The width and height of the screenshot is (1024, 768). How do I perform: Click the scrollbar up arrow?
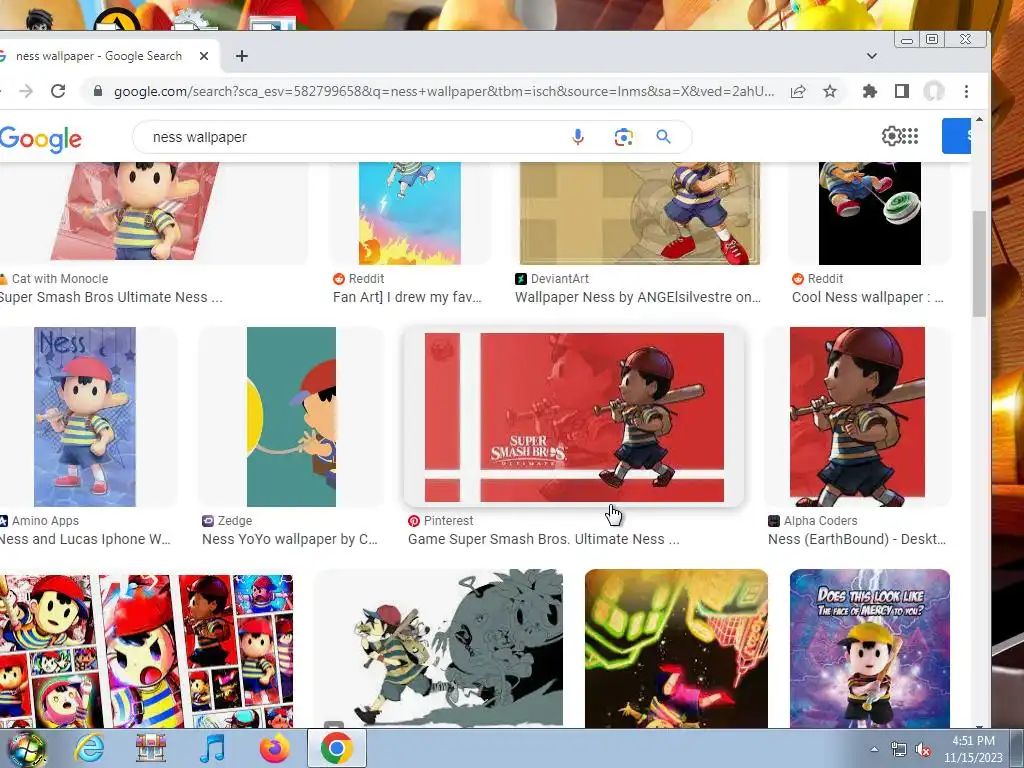pyautogui.click(x=979, y=120)
